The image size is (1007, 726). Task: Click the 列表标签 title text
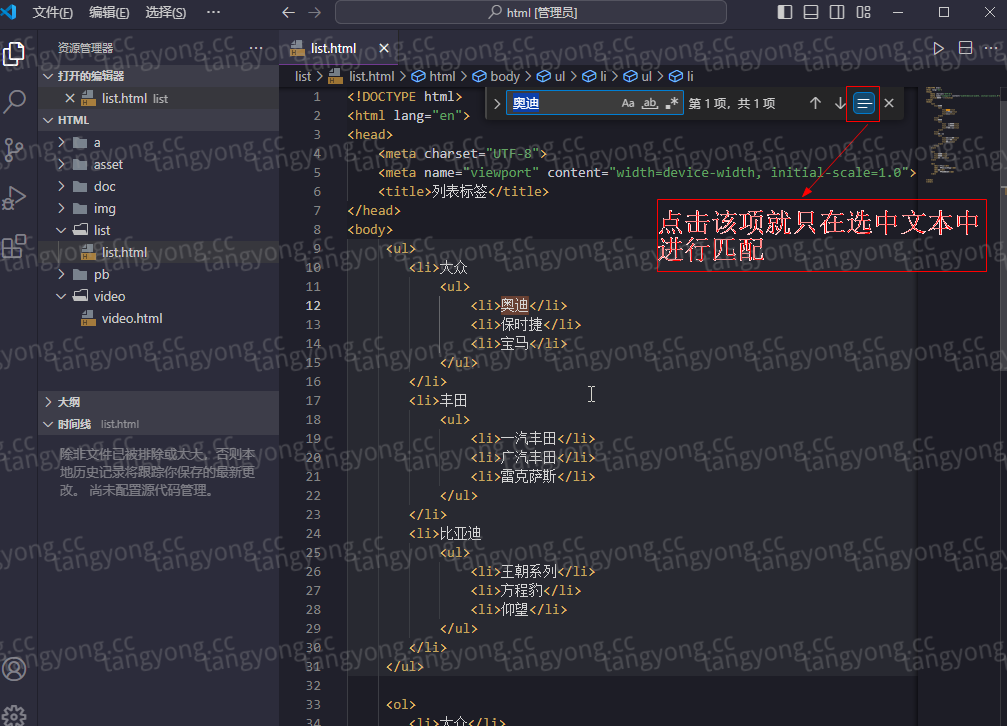click(459, 191)
